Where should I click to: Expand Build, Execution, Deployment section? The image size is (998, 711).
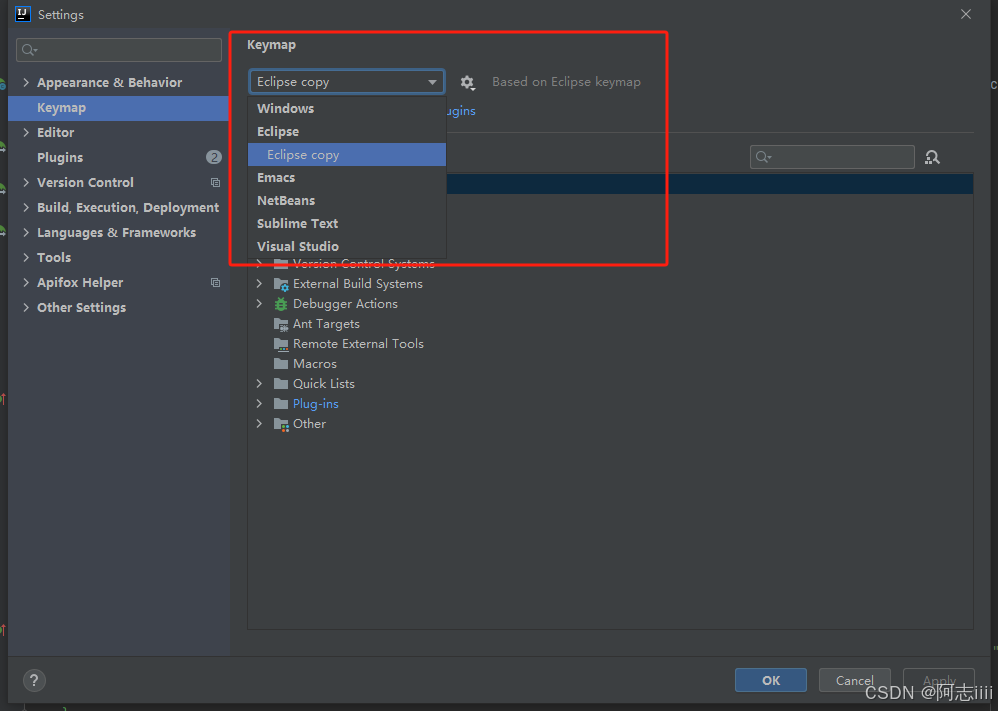26,208
